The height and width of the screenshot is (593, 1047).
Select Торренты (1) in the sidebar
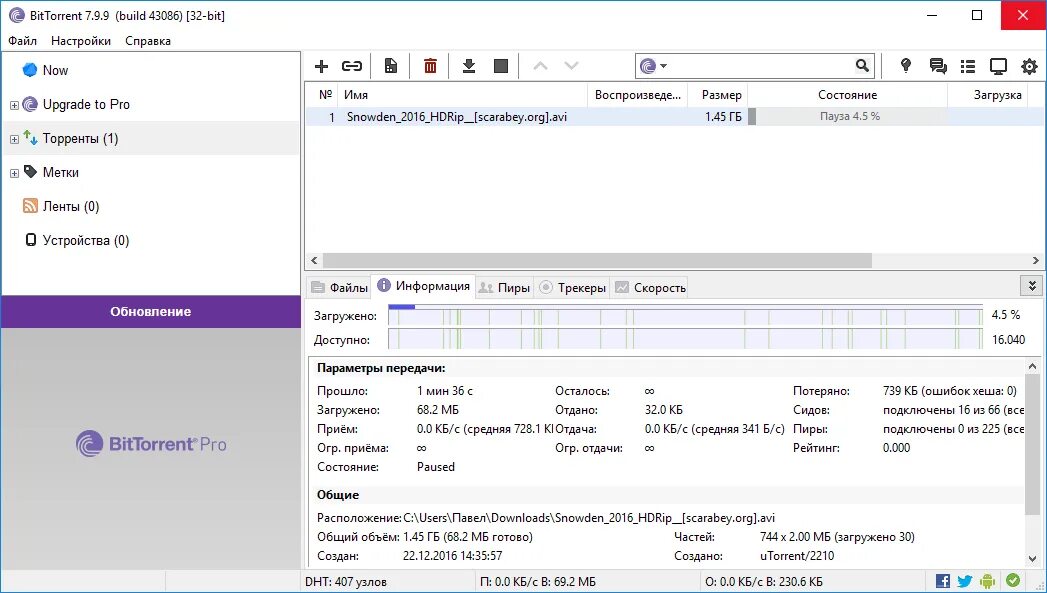click(80, 138)
